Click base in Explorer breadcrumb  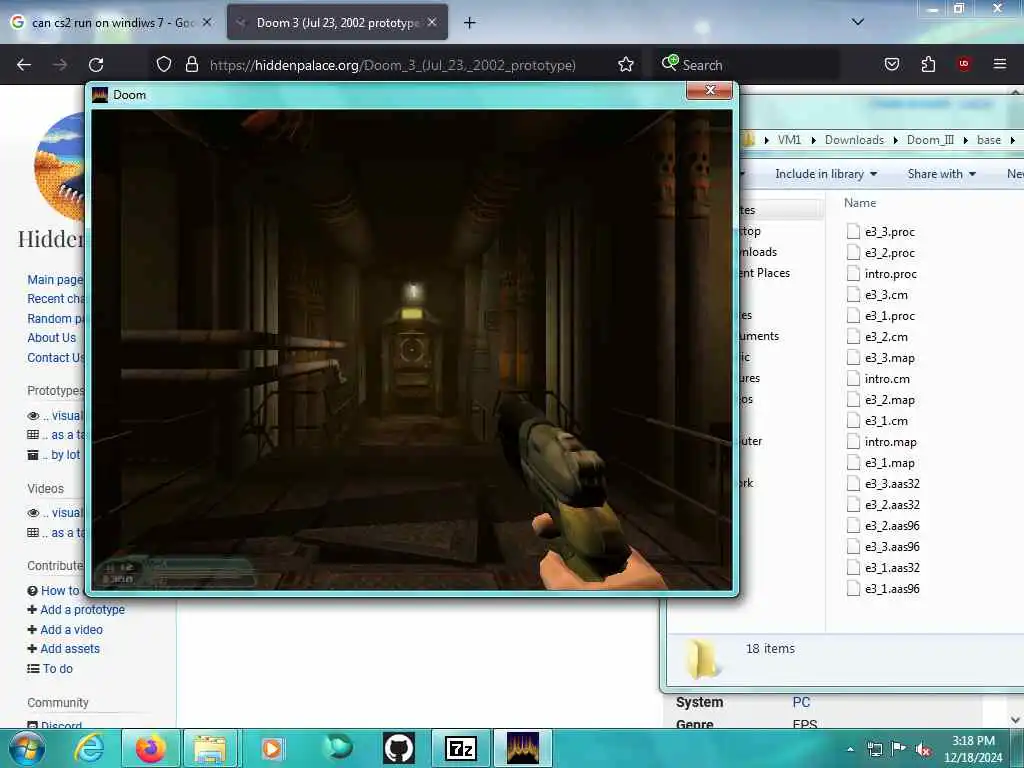pos(989,140)
